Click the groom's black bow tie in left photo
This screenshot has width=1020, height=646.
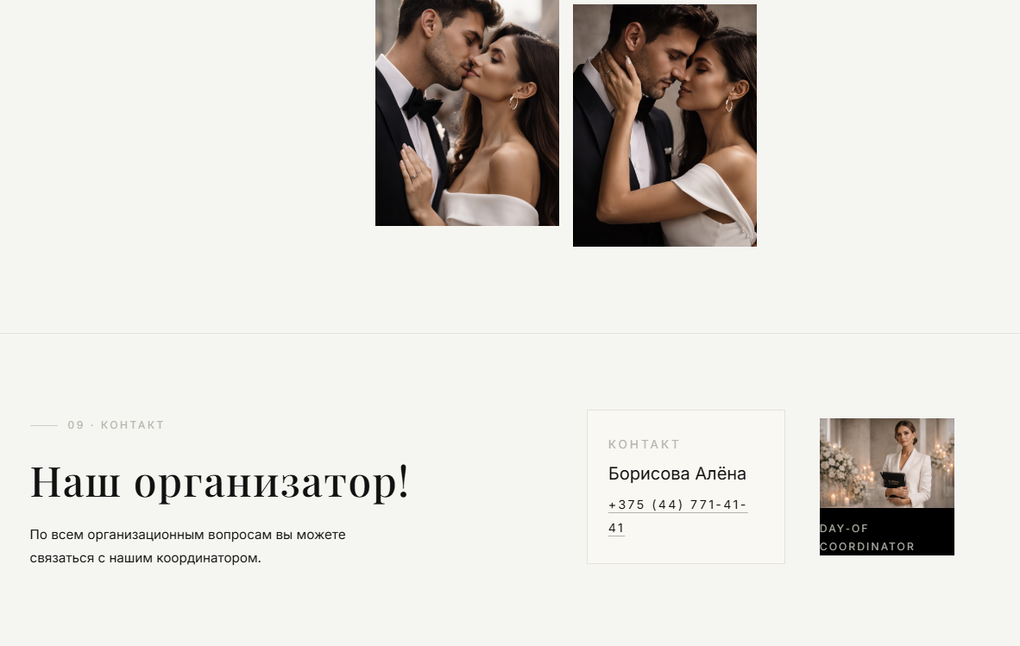pos(421,105)
